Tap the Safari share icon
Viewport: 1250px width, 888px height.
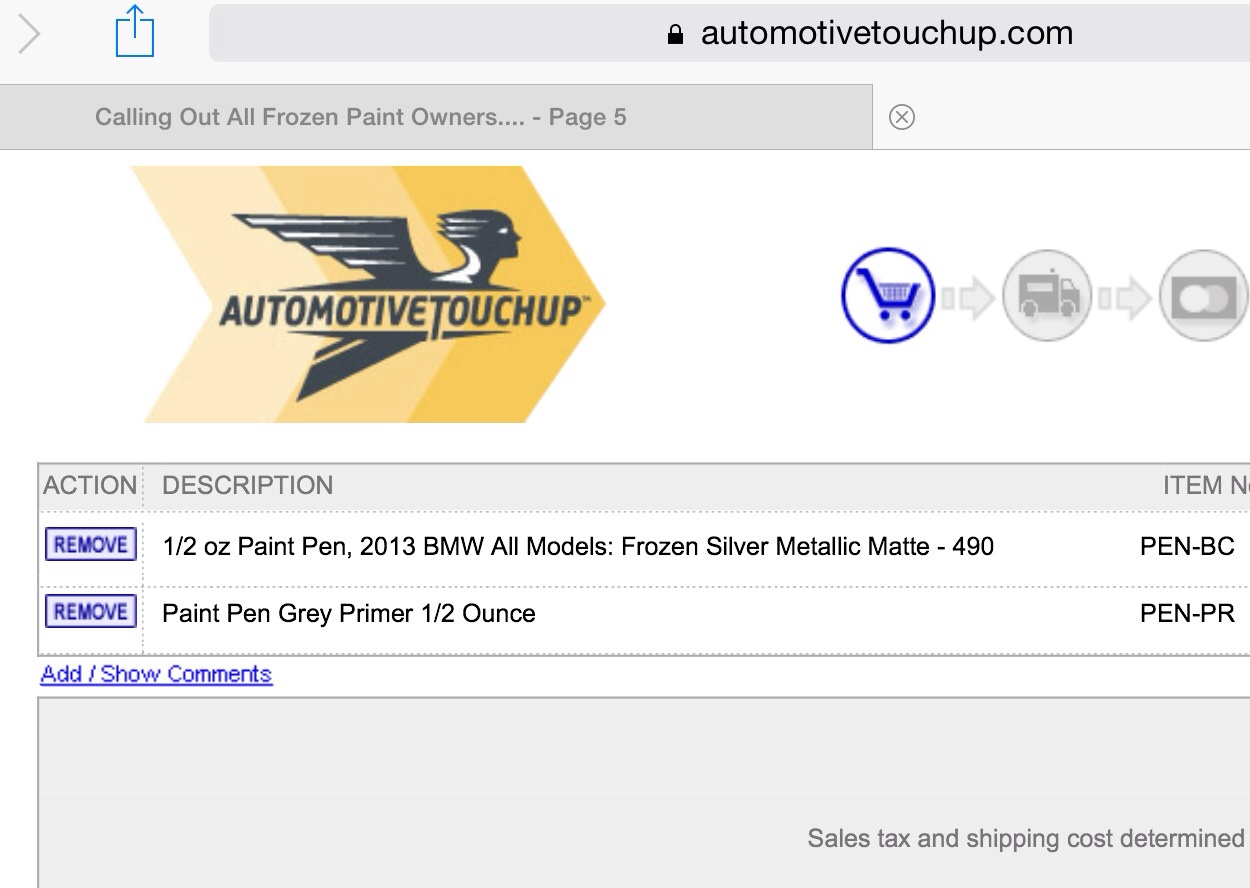(135, 32)
